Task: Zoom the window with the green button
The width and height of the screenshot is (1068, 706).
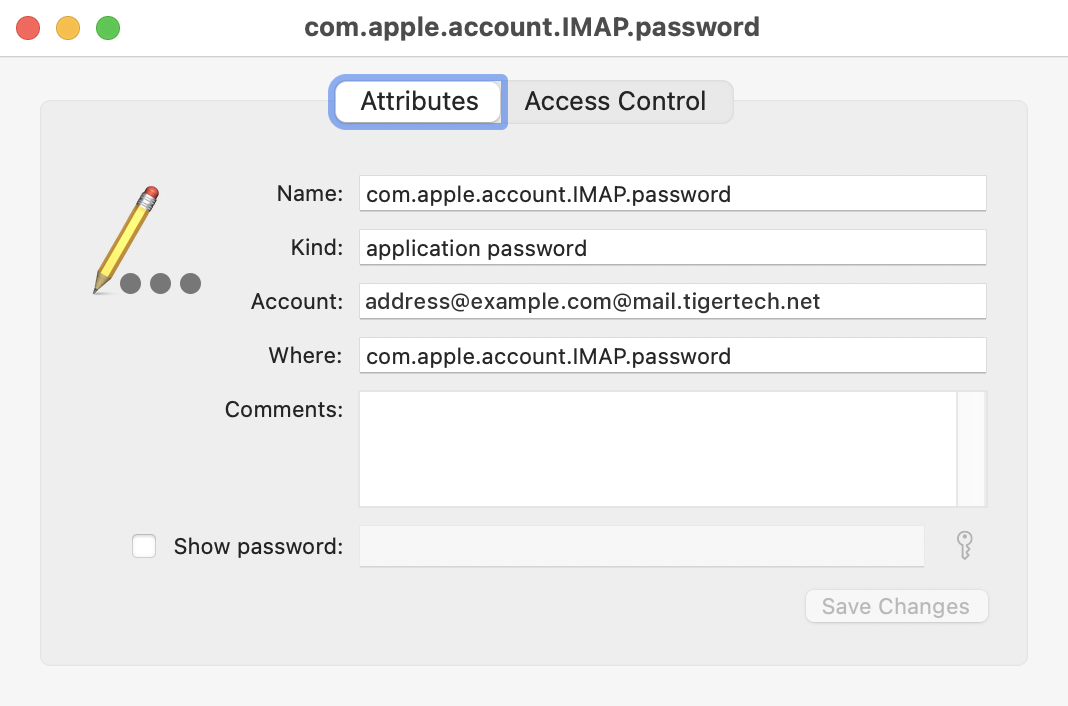Action: [108, 28]
